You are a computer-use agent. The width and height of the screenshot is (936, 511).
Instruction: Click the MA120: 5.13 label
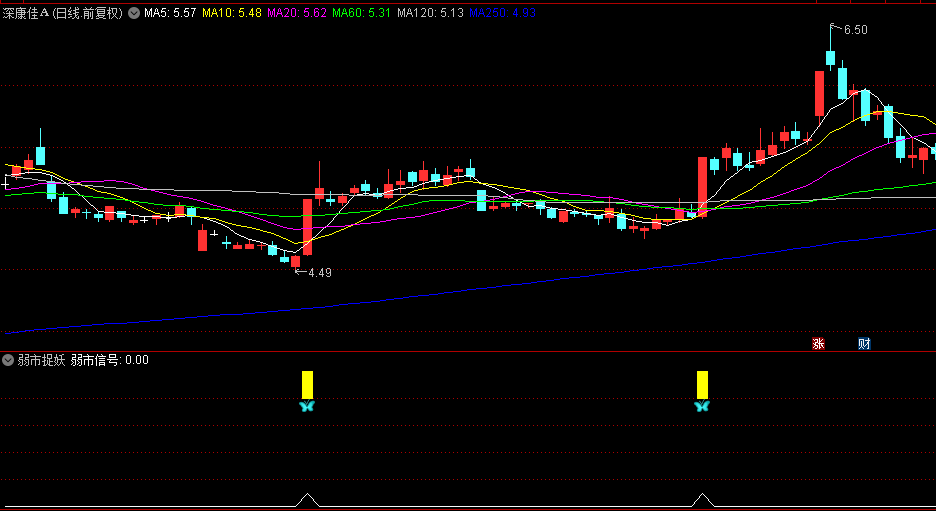point(430,13)
